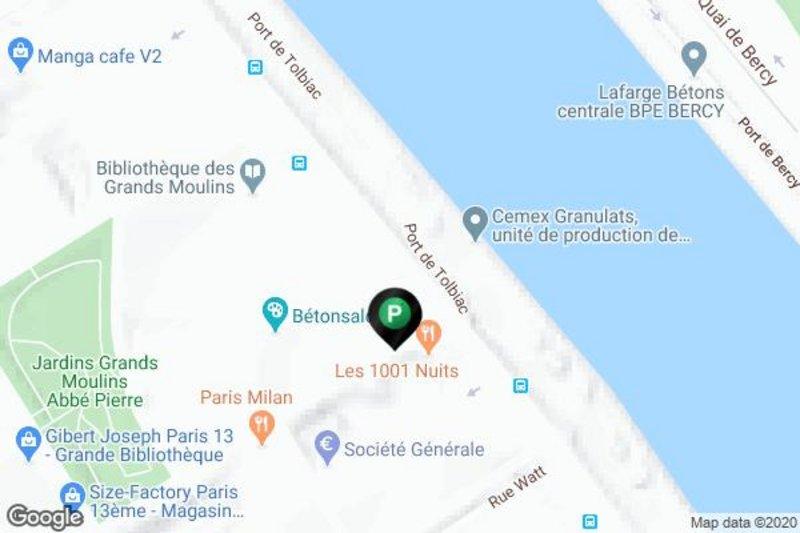Viewport: 800px width, 533px height.
Task: Click the Size-Factory Paris shopping bag icon
Action: click(x=72, y=497)
